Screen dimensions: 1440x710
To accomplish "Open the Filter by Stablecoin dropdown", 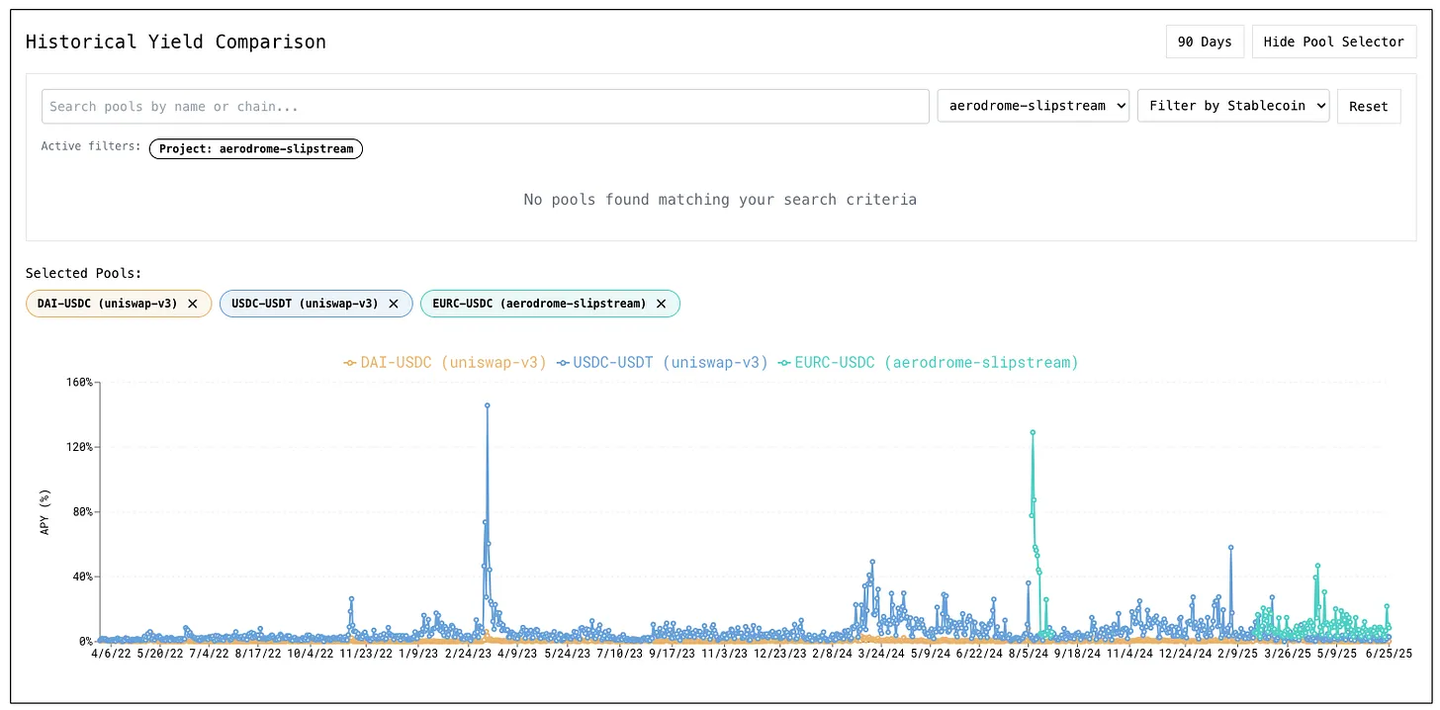I will pyautogui.click(x=1233, y=106).
